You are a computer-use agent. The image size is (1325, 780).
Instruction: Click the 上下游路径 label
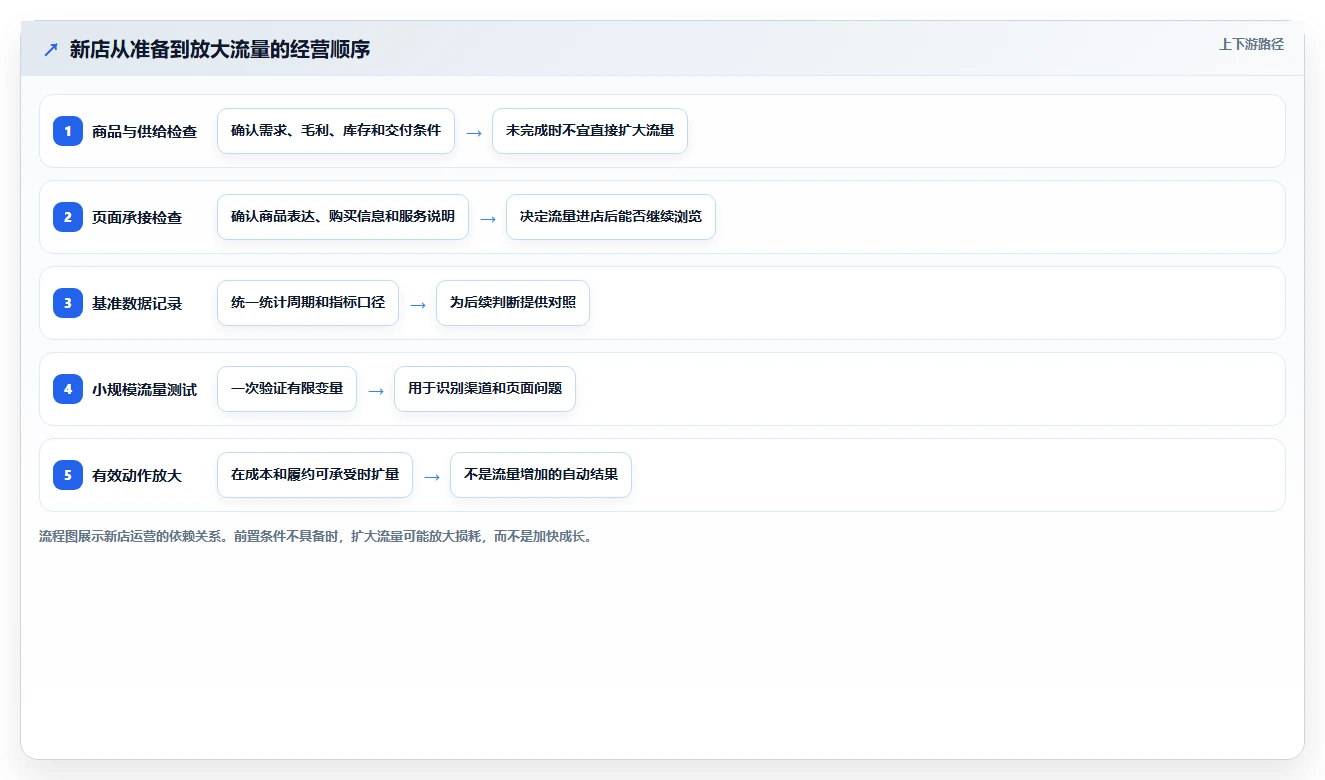click(1251, 44)
